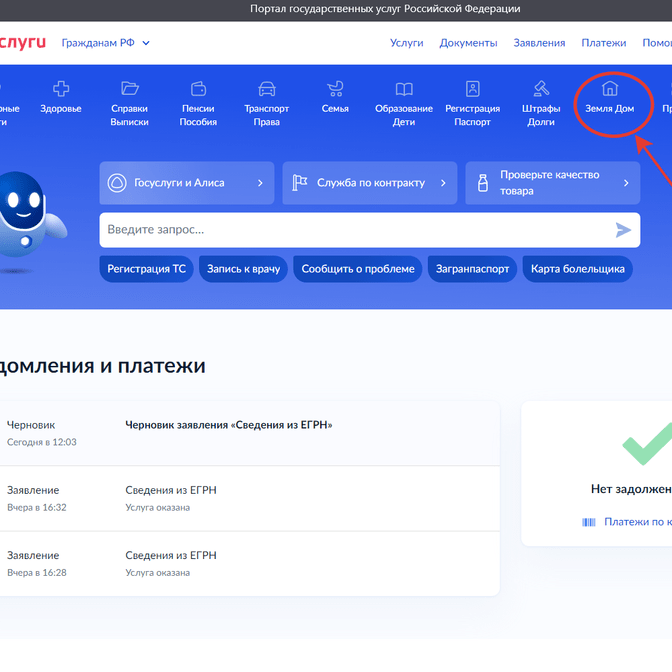Click the Земля Дом category label
672x672 pixels.
click(609, 108)
